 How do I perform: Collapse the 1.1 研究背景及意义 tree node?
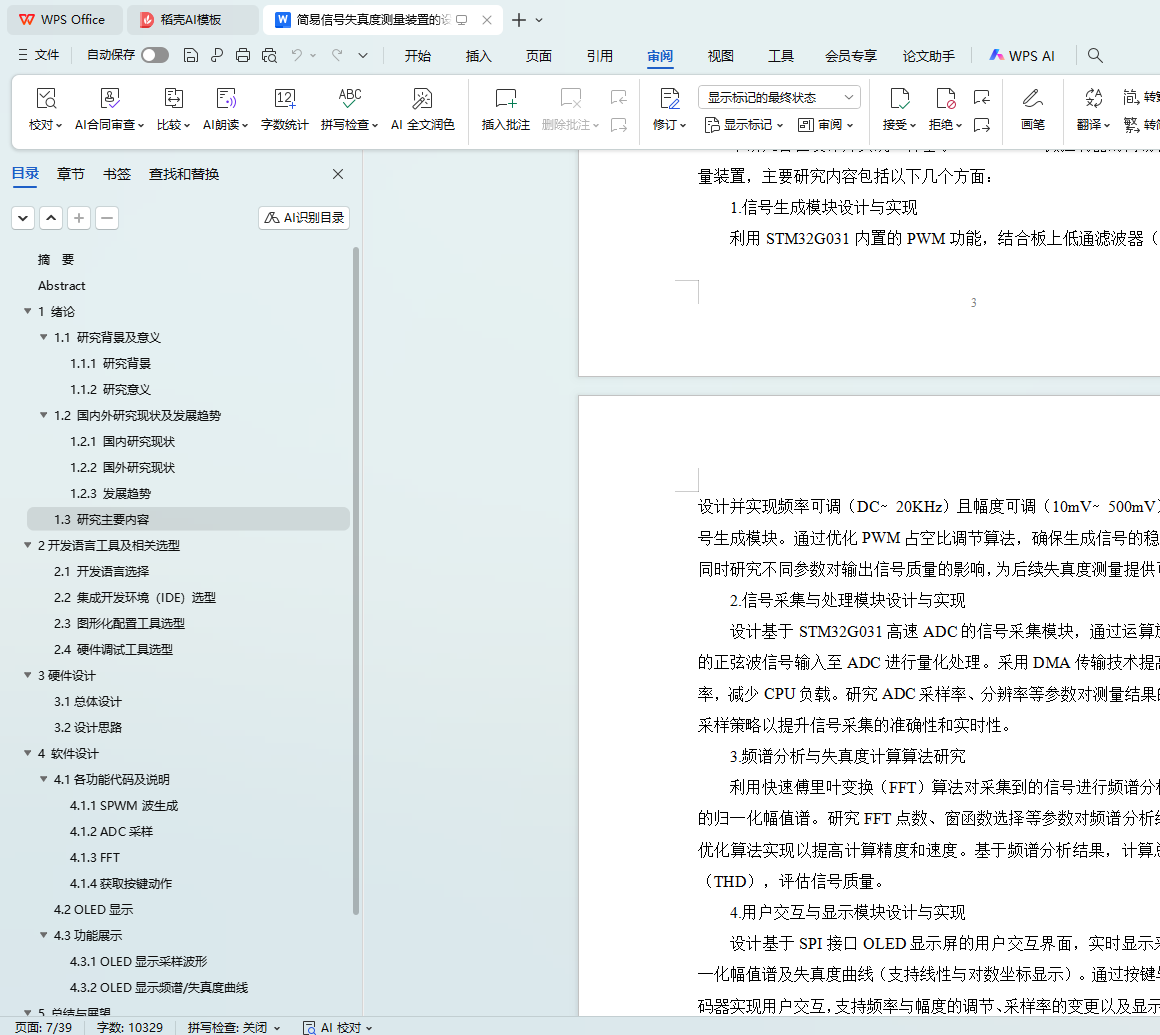pyautogui.click(x=44, y=338)
